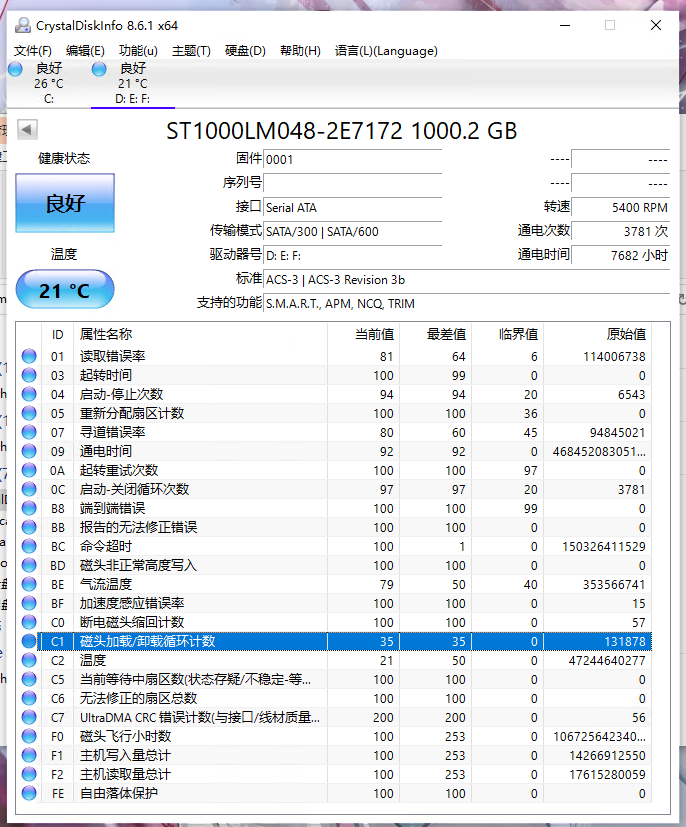
Task: Click the status icon for attribute F1
Action: (29, 755)
